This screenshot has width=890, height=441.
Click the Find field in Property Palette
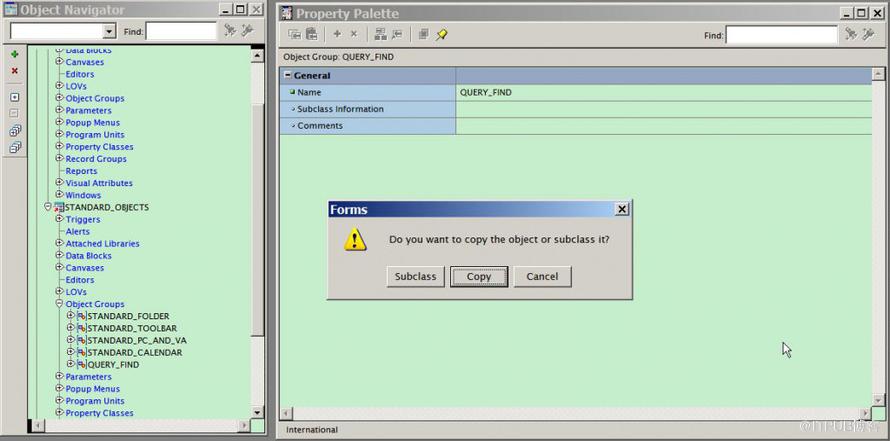(782, 35)
